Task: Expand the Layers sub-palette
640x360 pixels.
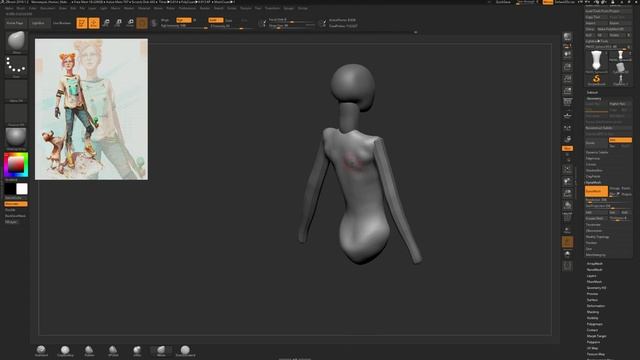Action: coord(591,276)
